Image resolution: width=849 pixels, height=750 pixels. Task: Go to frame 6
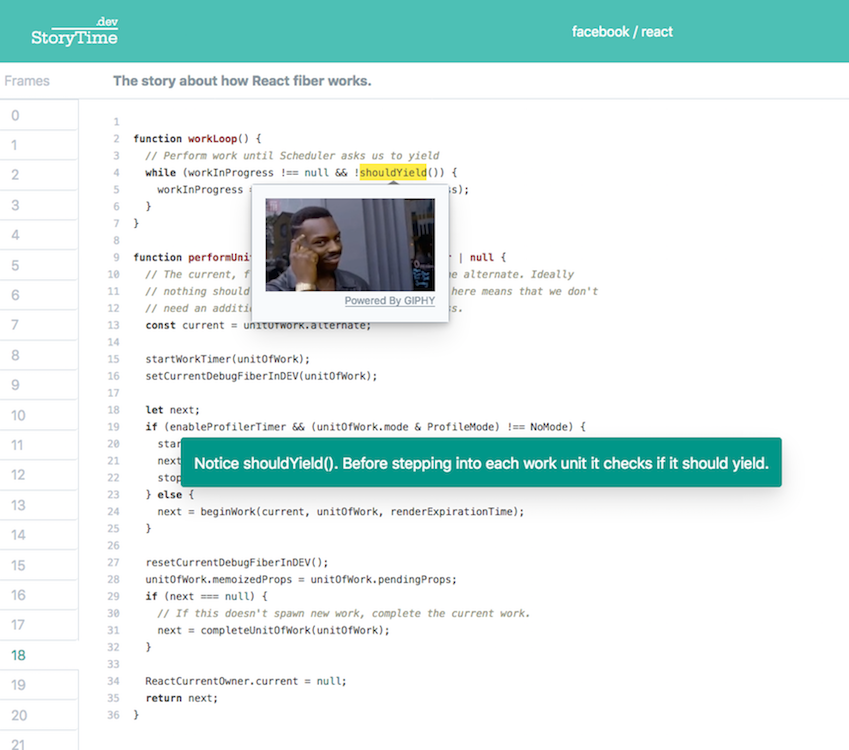(39, 295)
